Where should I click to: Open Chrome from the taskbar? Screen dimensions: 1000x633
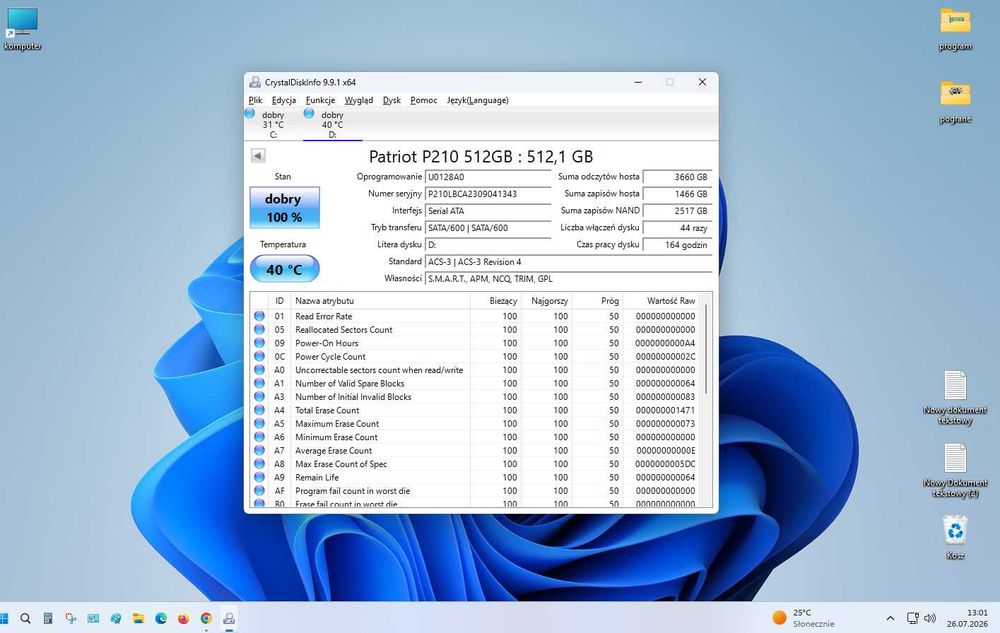[x=206, y=618]
